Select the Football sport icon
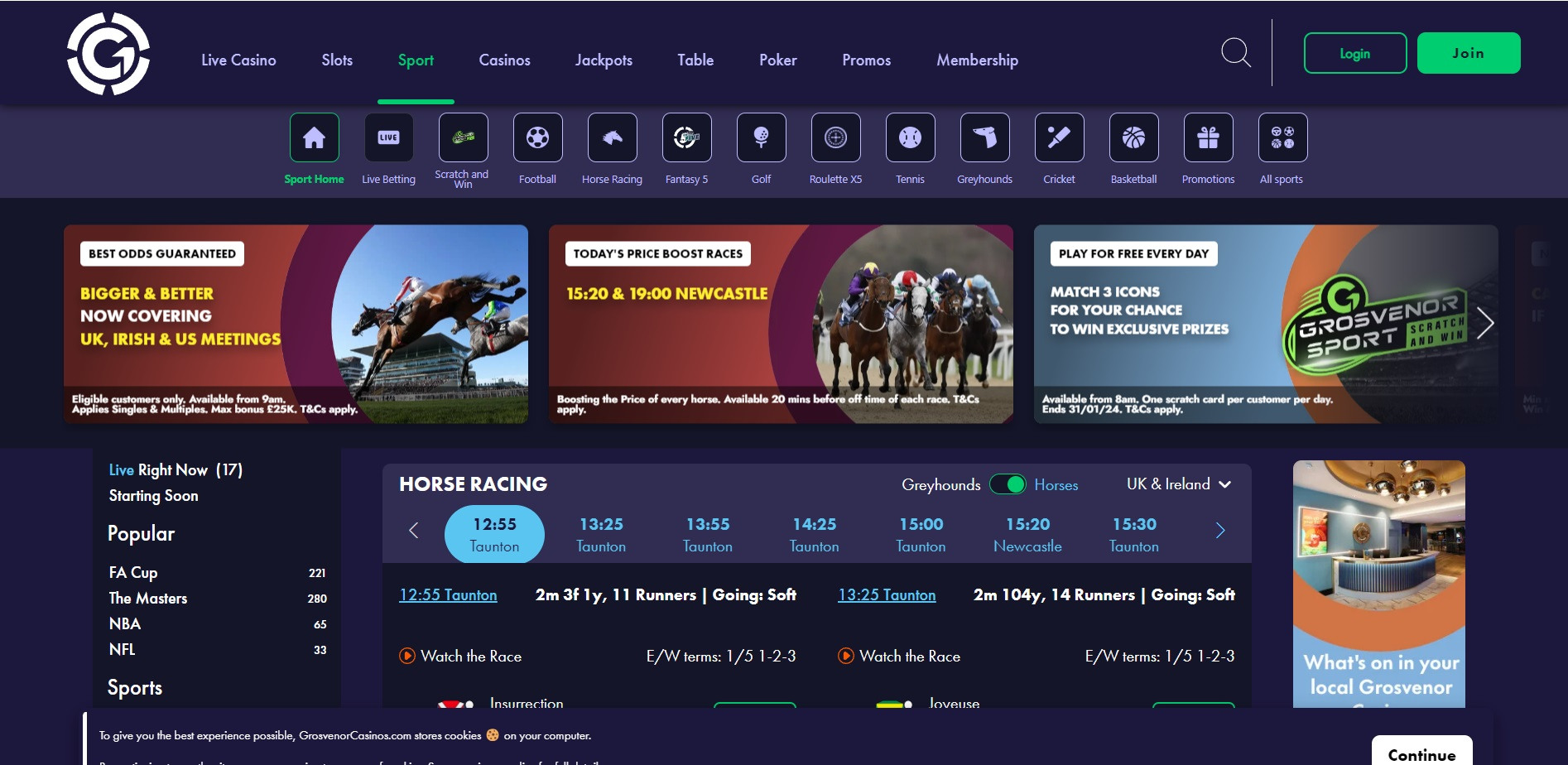The height and width of the screenshot is (765, 1568). pos(537,137)
